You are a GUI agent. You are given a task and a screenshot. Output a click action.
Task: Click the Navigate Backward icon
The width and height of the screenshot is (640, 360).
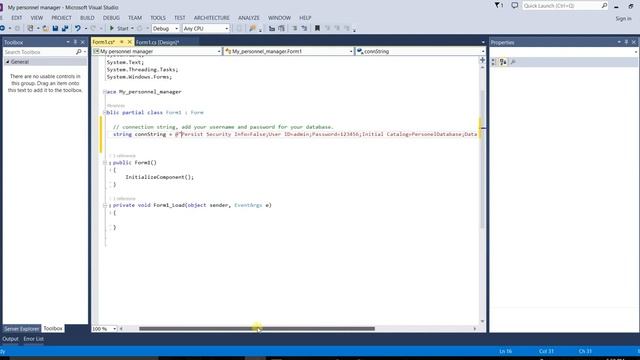click(2, 29)
